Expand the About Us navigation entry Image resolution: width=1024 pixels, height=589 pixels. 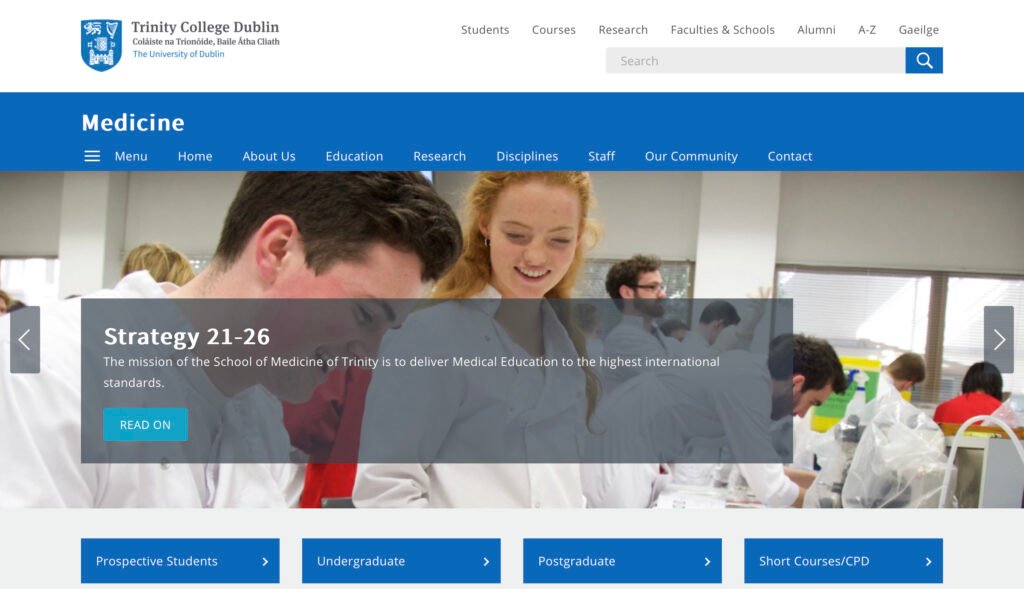click(x=268, y=156)
